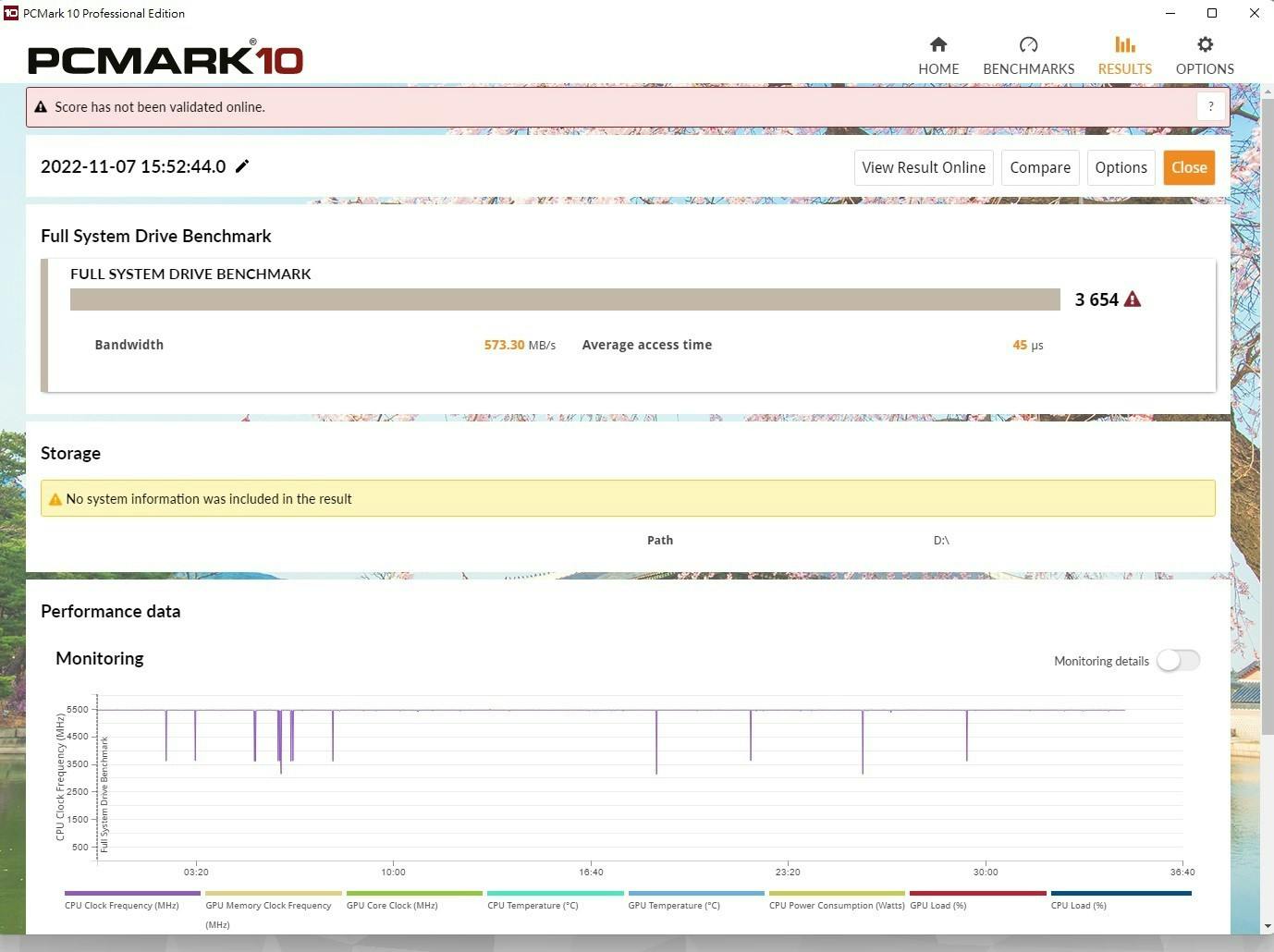Open result Options button

1121,167
